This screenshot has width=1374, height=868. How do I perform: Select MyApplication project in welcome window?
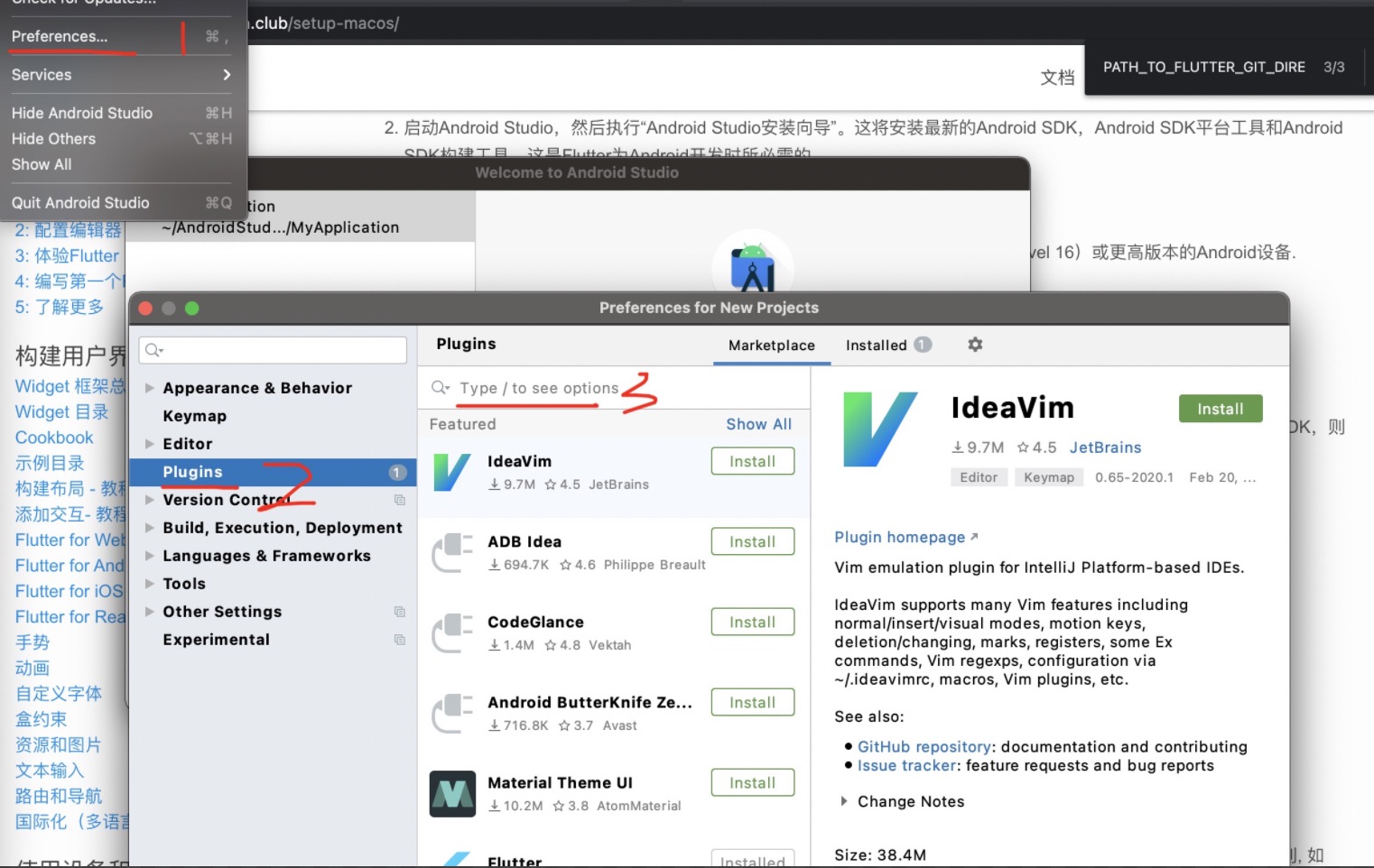tap(301, 217)
